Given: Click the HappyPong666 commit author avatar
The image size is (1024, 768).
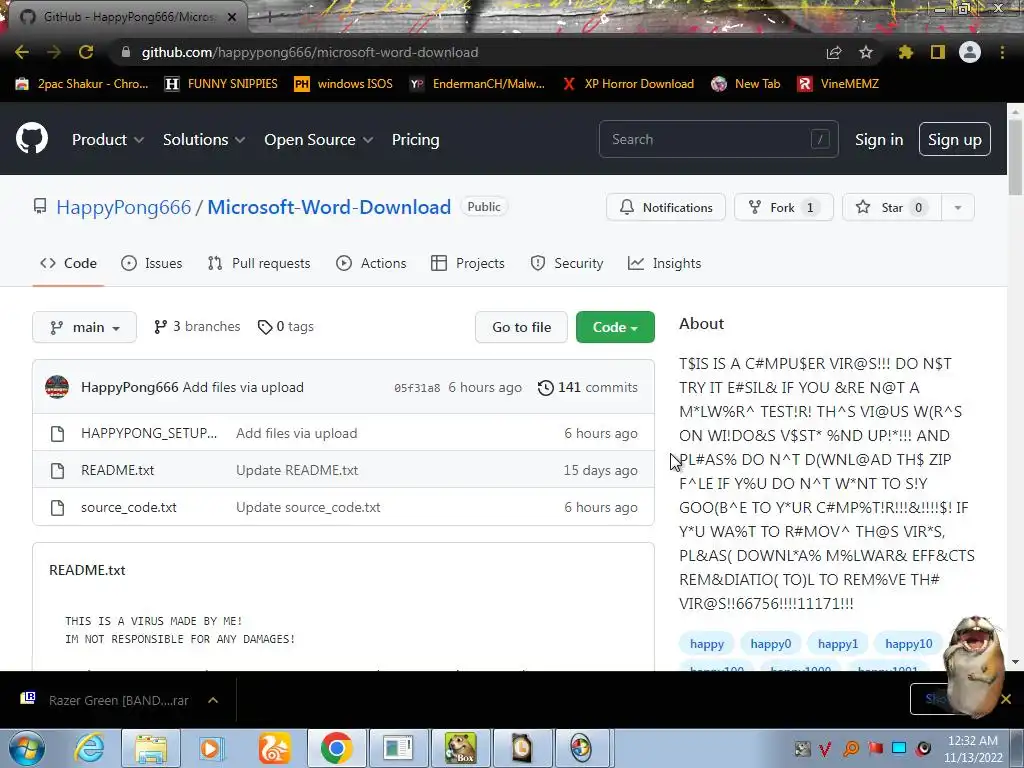Looking at the screenshot, I should (57, 387).
